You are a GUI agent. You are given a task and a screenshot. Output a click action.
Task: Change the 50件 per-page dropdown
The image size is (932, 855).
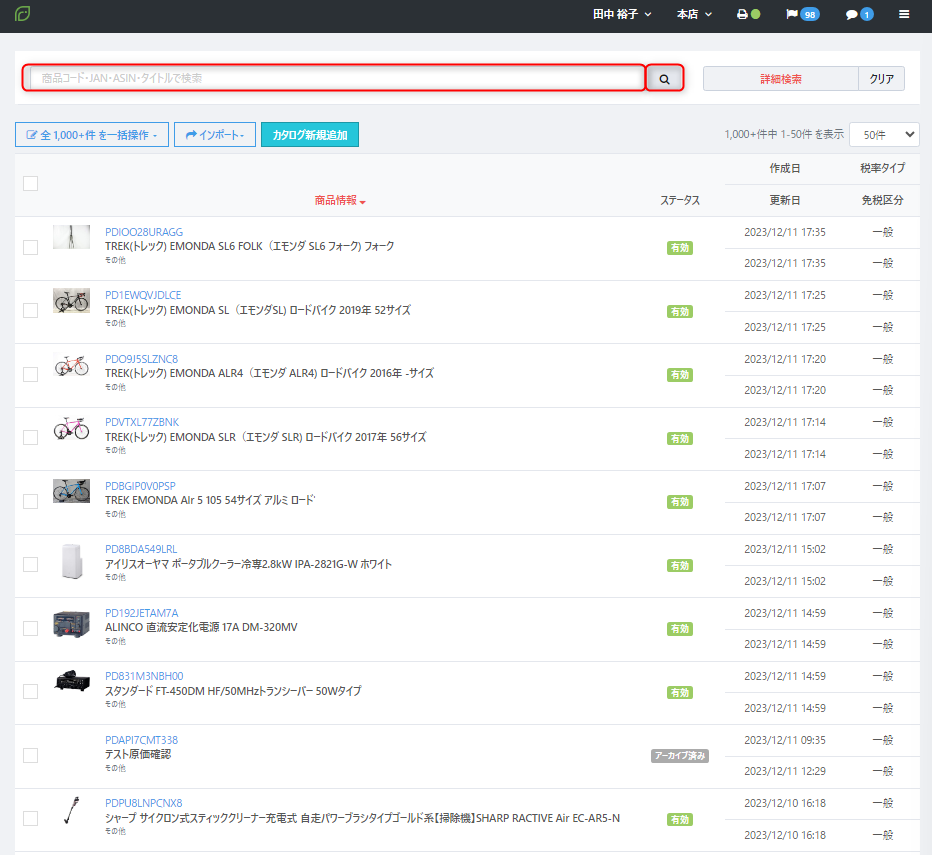(890, 134)
